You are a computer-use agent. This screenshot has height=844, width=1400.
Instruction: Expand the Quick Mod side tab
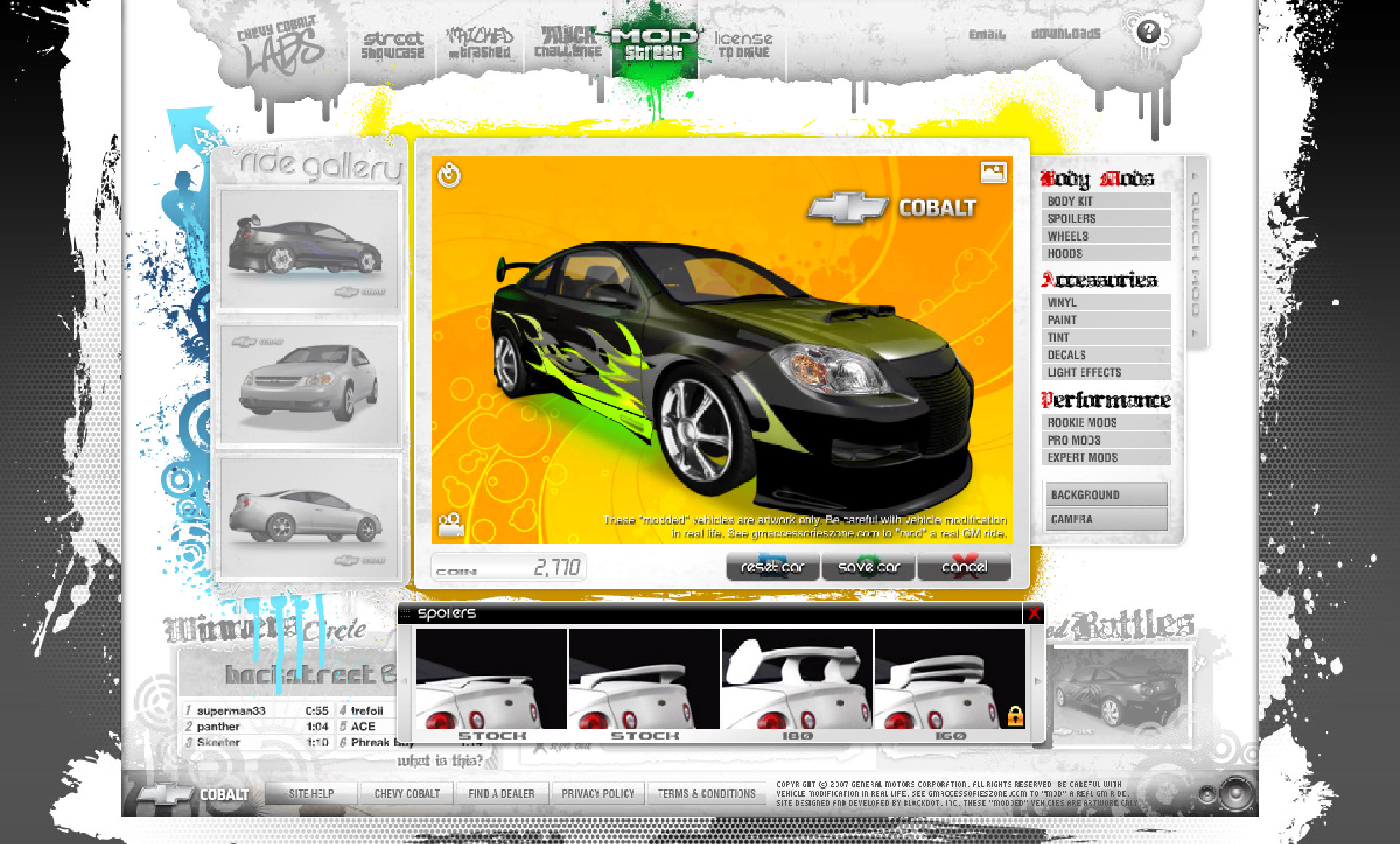tap(1196, 254)
